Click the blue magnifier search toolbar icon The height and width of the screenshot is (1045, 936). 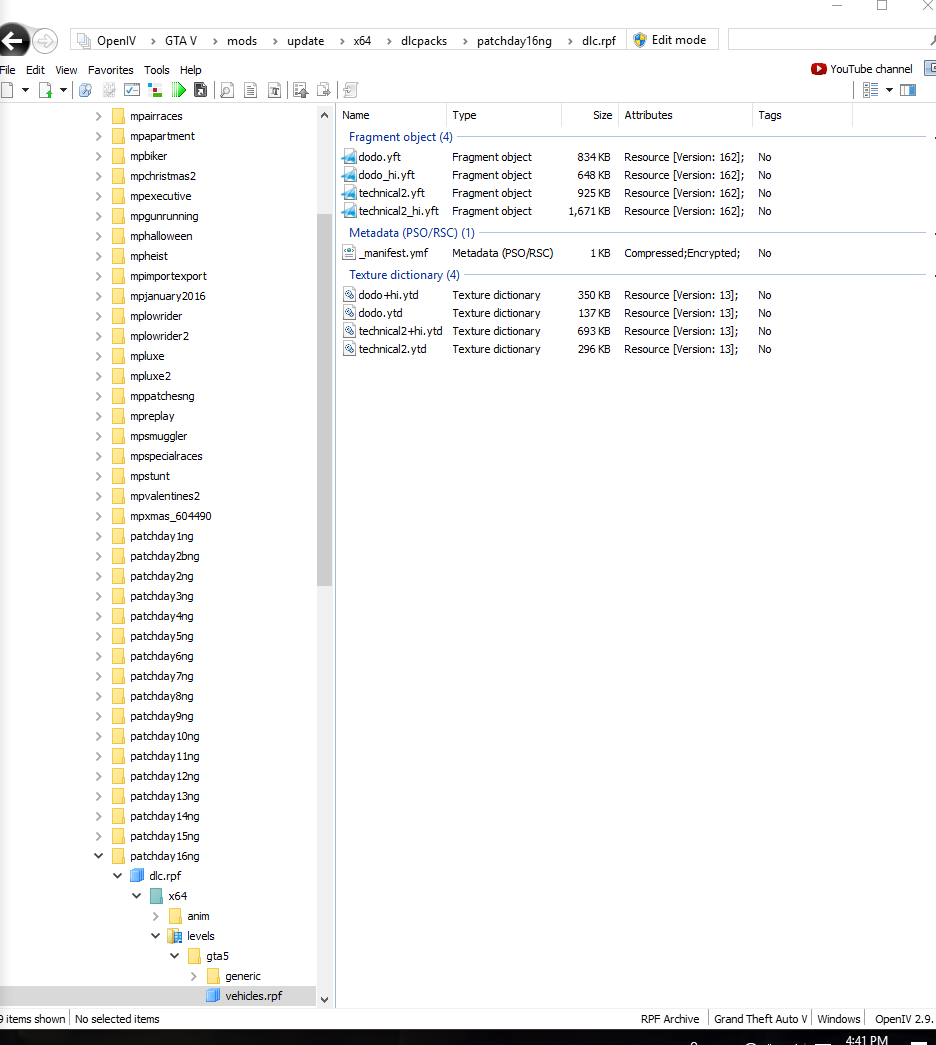click(x=85, y=90)
